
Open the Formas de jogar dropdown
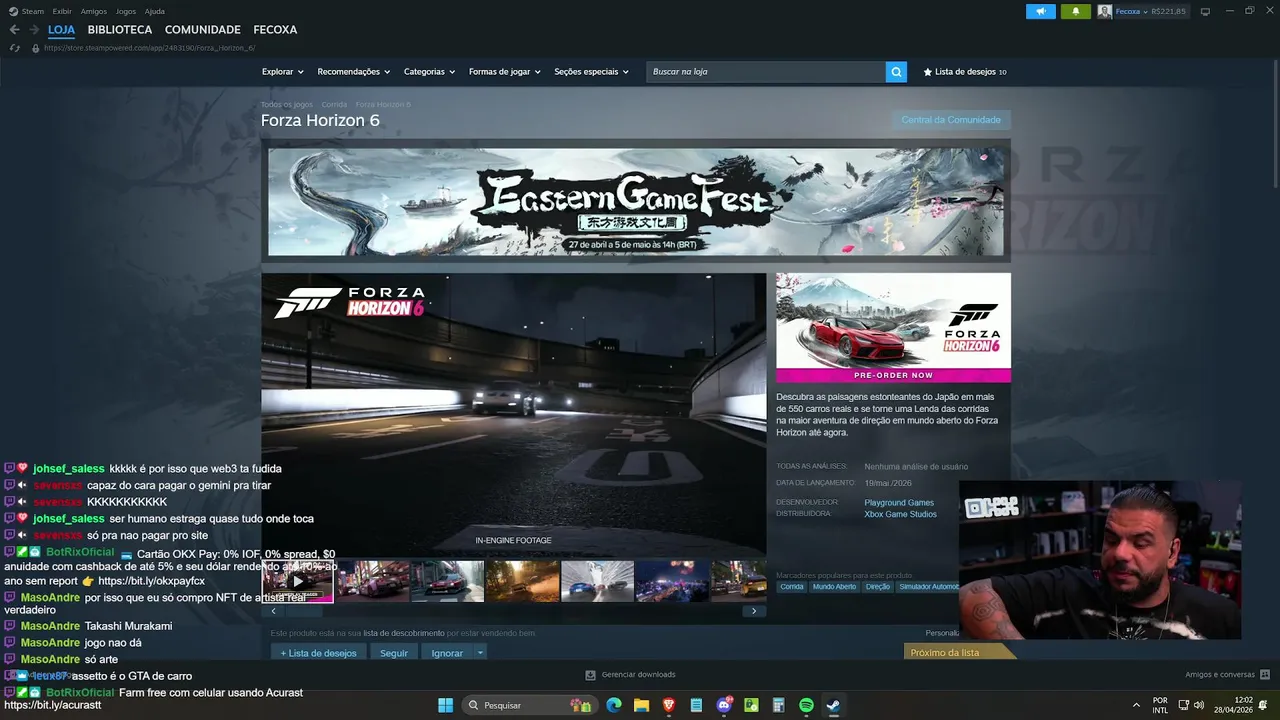coord(505,72)
